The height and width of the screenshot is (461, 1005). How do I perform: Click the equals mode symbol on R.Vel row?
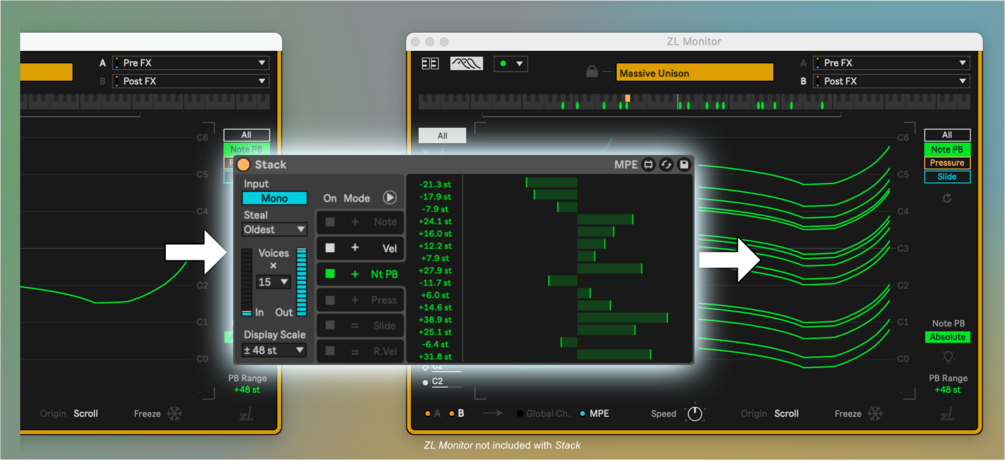point(354,351)
